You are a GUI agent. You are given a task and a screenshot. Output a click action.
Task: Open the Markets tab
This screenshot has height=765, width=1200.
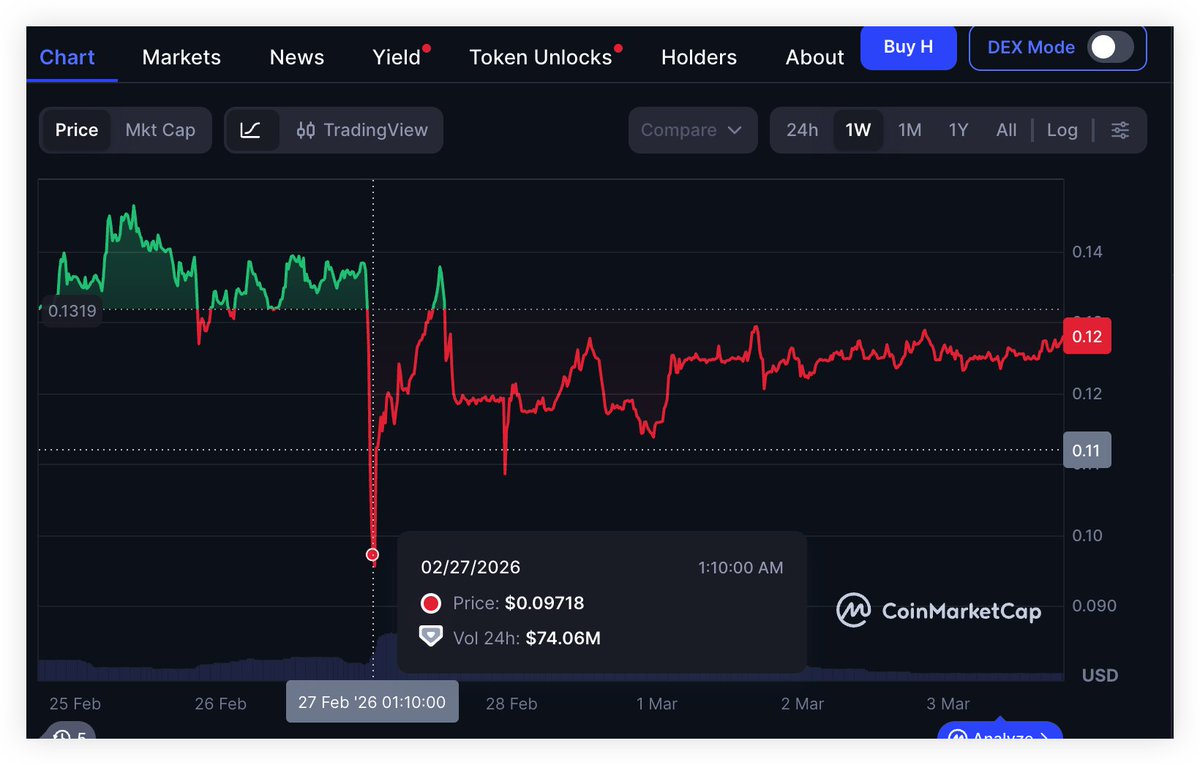181,57
